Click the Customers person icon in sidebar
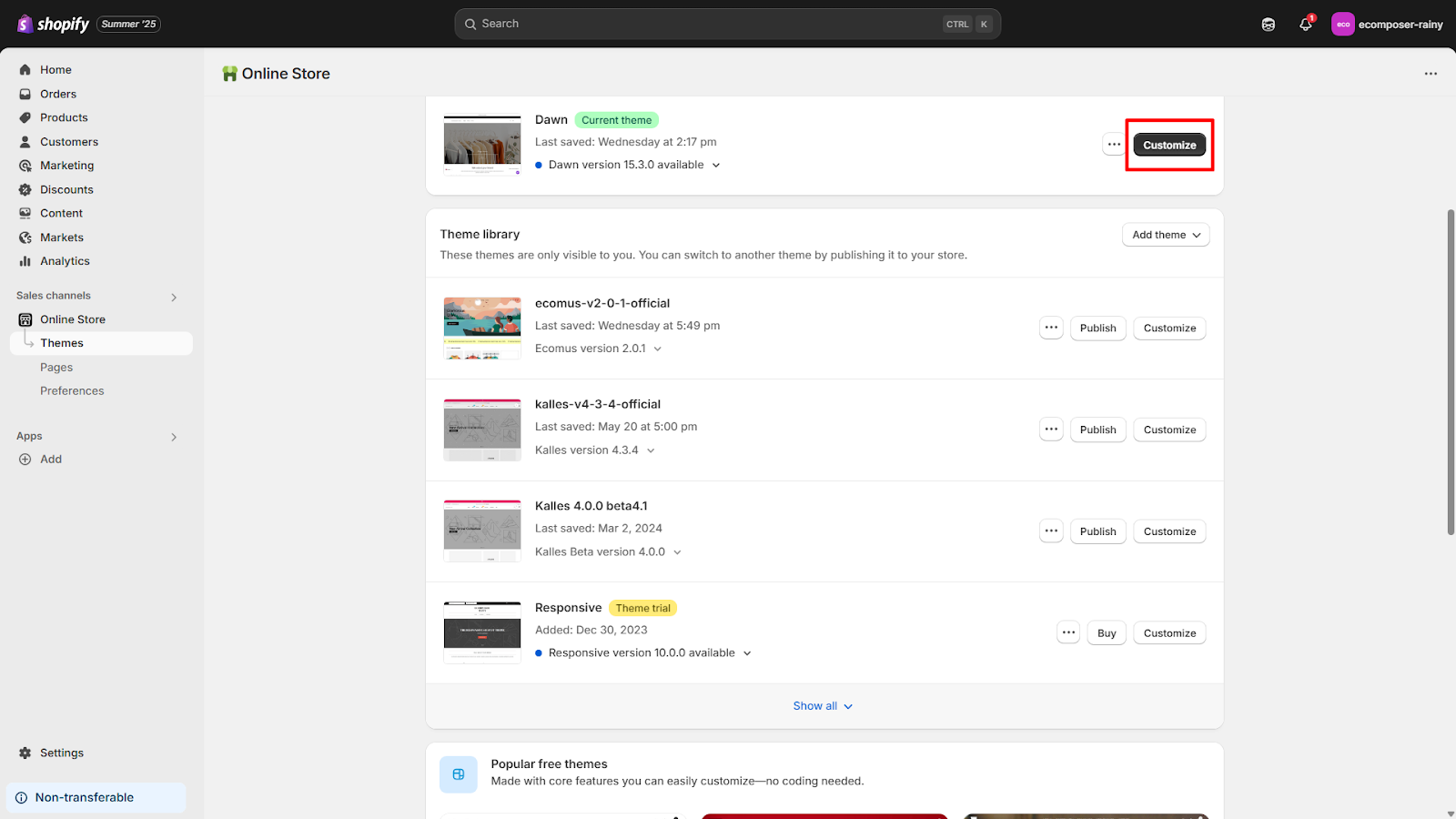Screen dimensions: 1456x819 [25, 142]
